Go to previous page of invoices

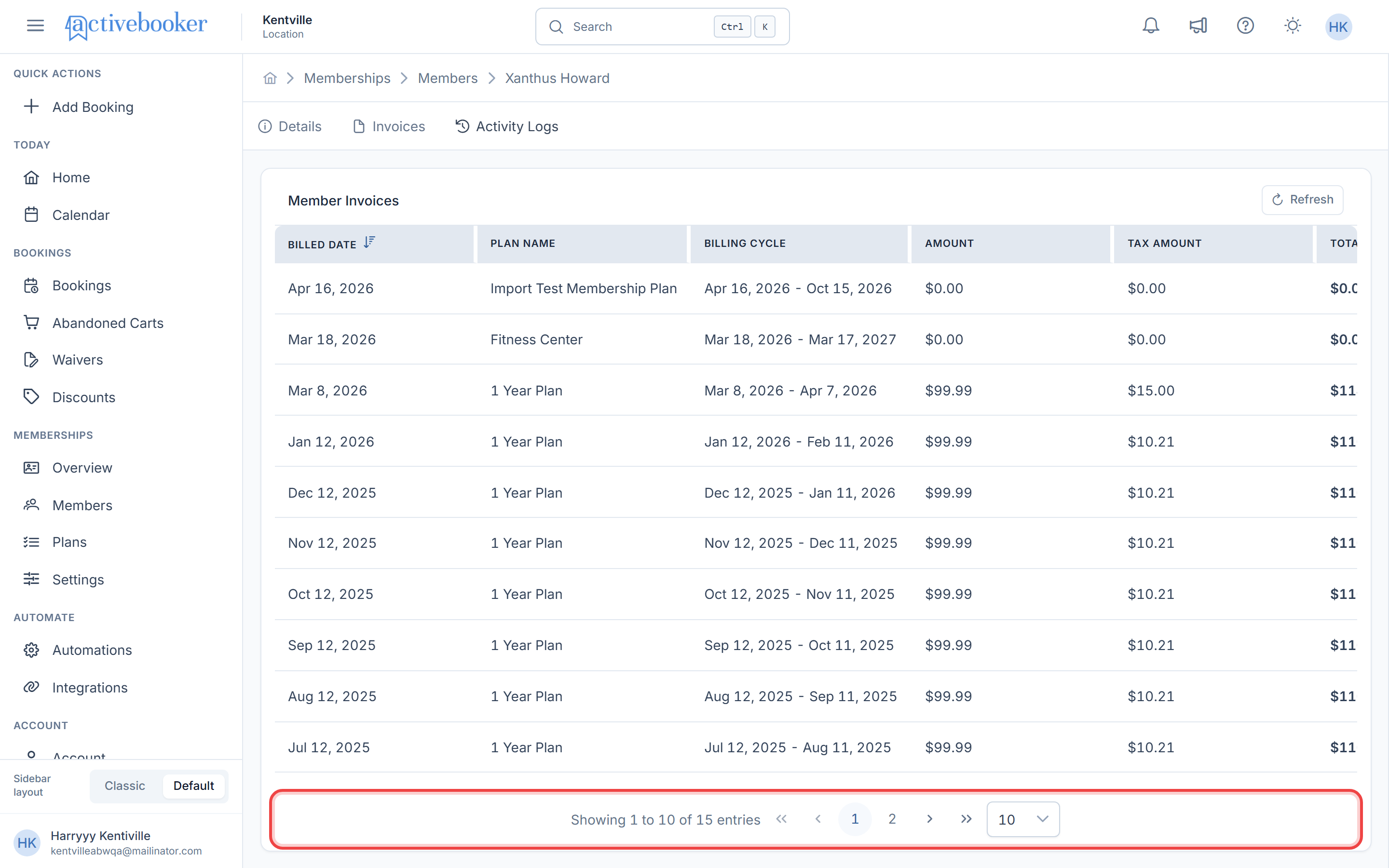click(x=818, y=819)
